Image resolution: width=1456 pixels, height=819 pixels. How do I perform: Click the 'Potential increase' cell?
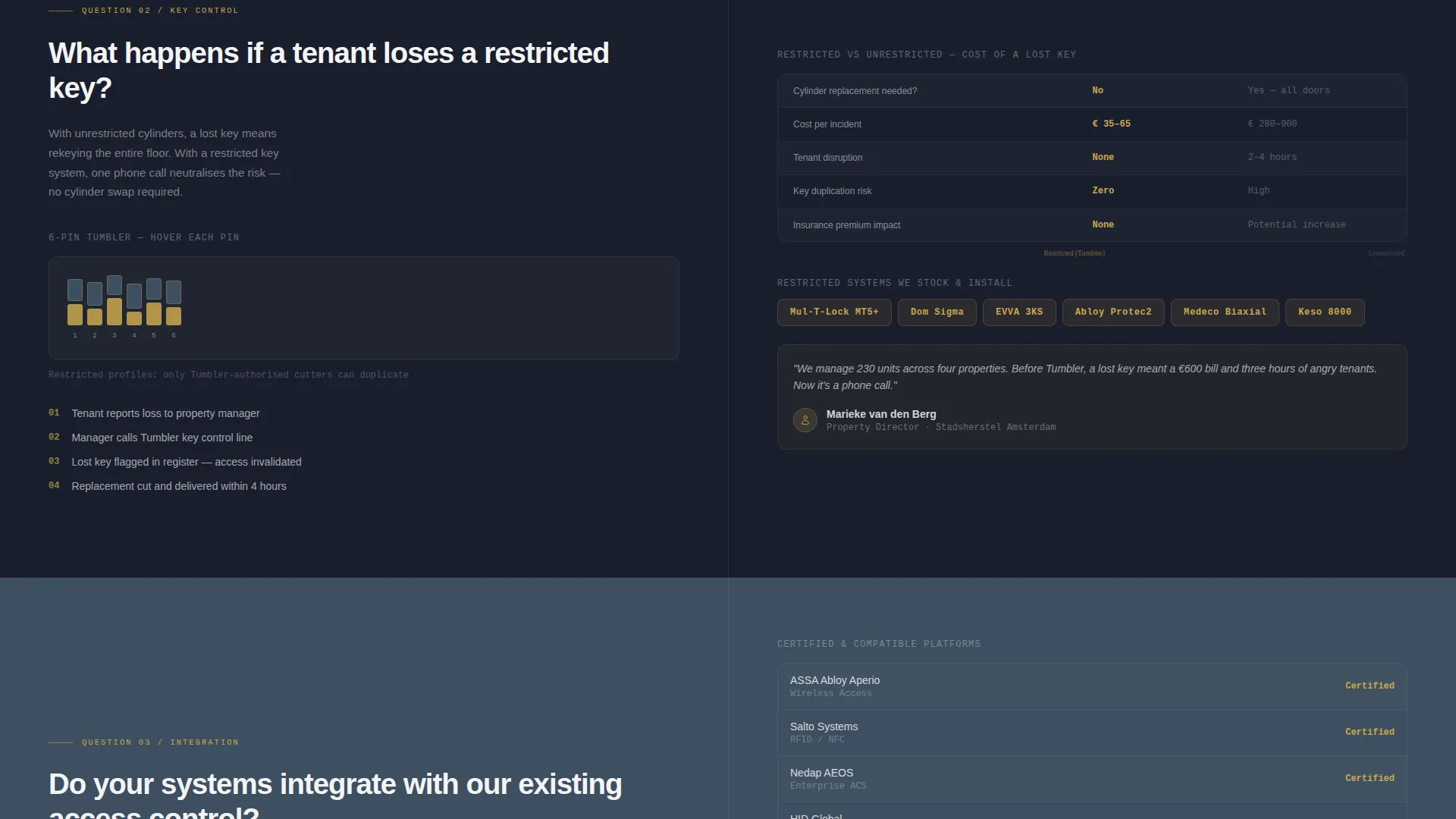1297,224
